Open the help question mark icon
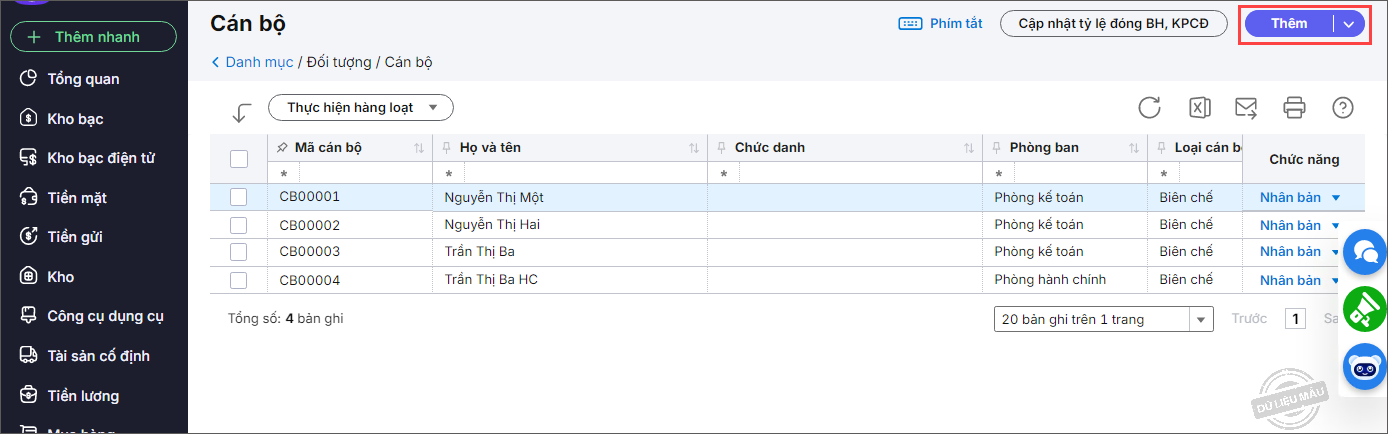 pyautogui.click(x=1343, y=108)
